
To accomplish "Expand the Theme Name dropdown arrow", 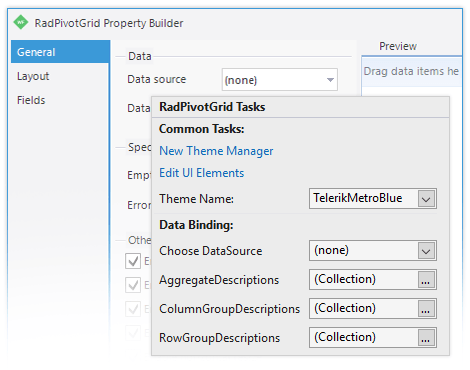I will tap(426, 199).
